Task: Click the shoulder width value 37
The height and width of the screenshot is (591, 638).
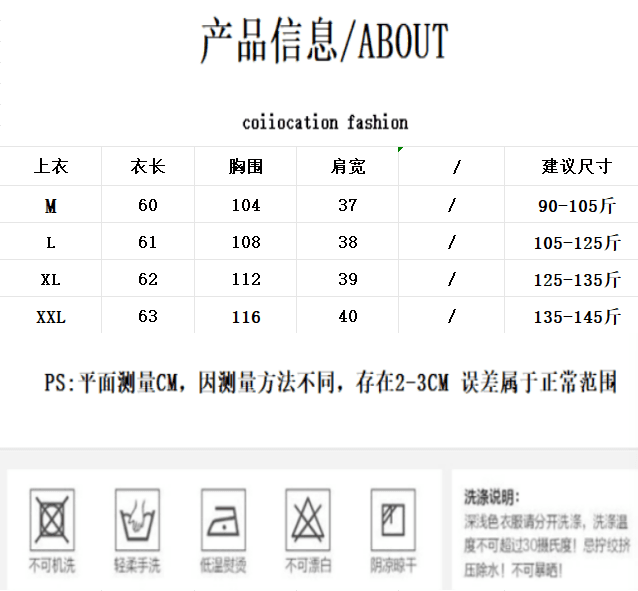Action: point(348,205)
